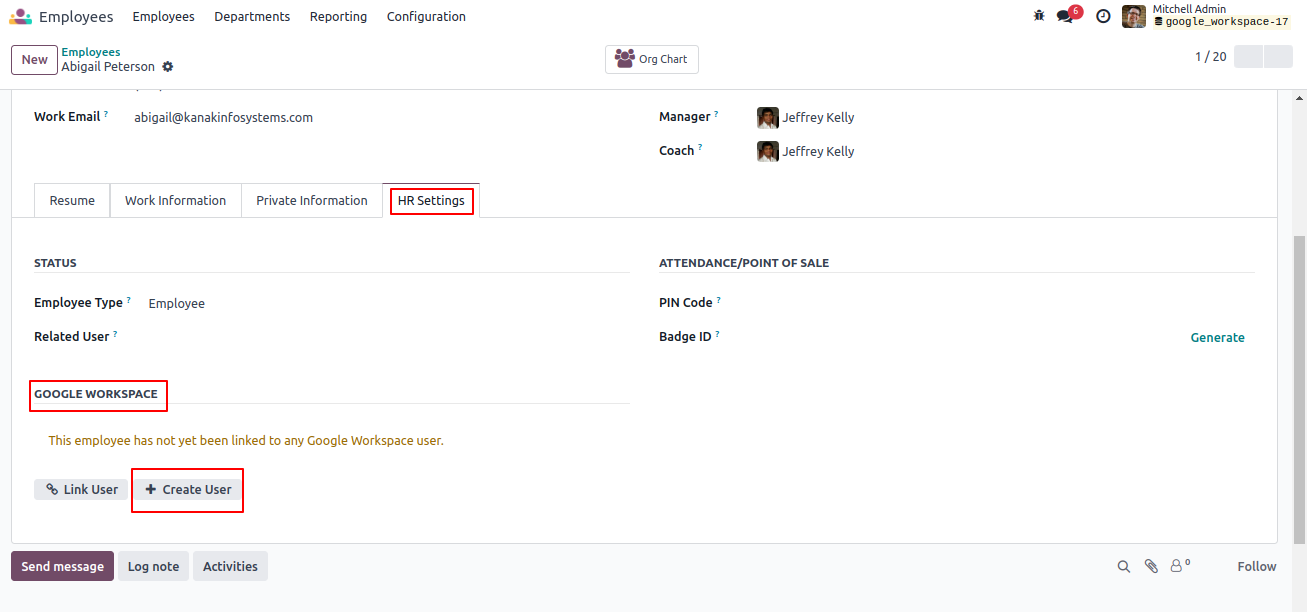Viewport: 1307px width, 612px height.
Task: Click Send message button
Action: 62,566
